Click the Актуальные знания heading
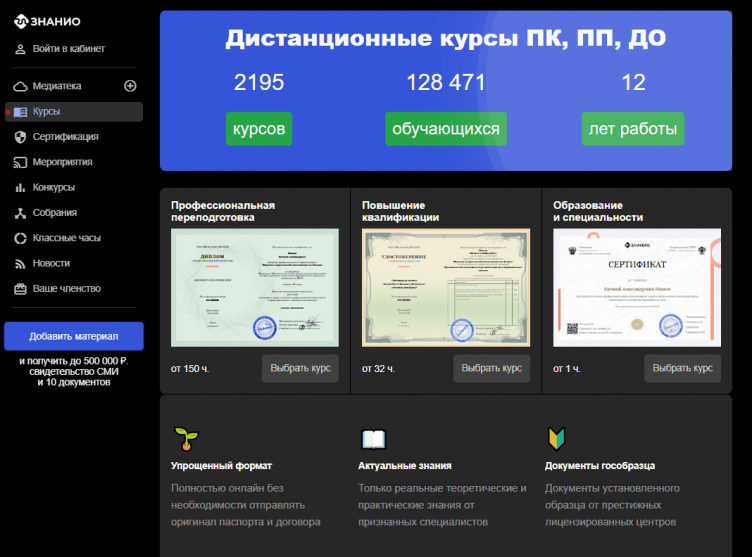 tap(405, 466)
